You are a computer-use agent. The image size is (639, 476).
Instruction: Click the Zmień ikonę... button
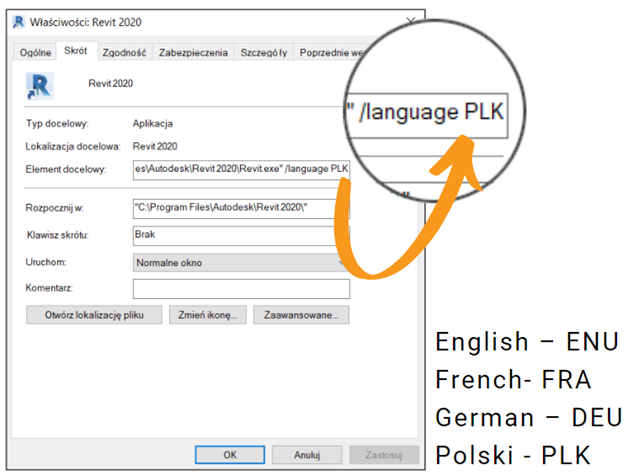point(208,315)
